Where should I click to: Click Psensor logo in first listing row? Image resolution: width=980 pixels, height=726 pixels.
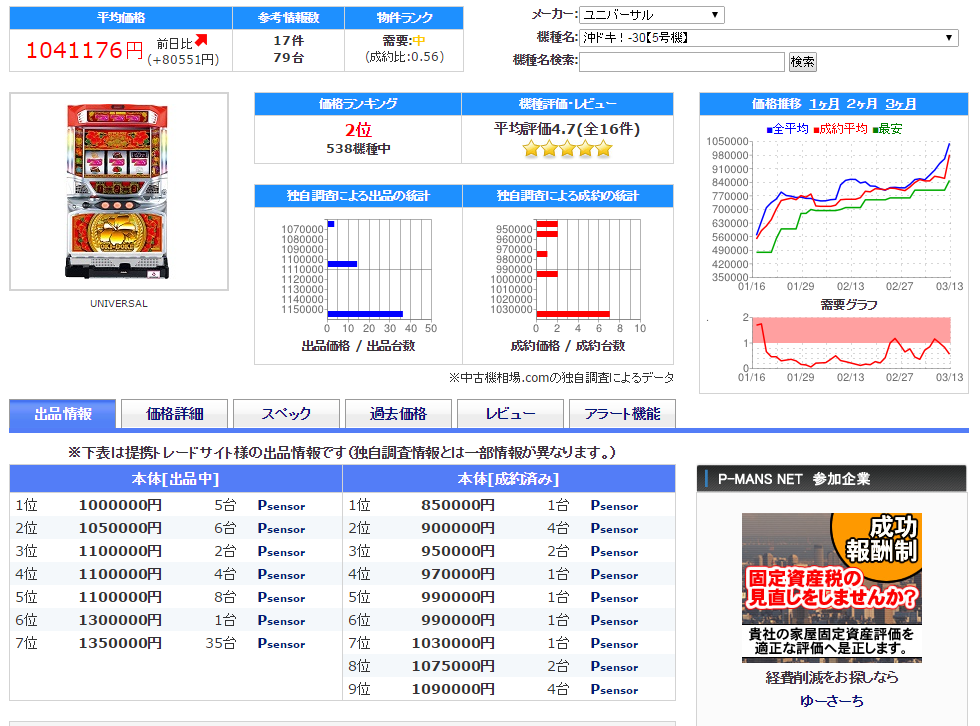point(281,505)
